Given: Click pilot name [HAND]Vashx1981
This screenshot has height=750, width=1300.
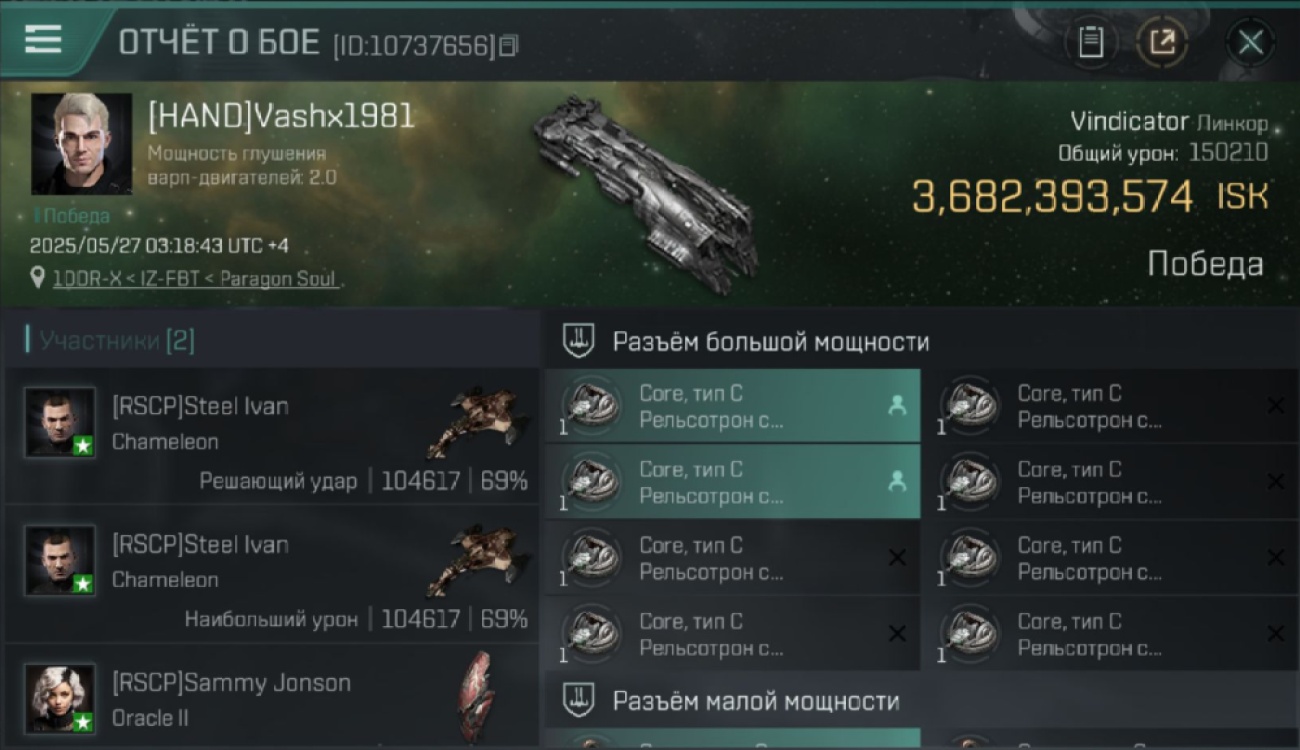Looking at the screenshot, I should [x=281, y=116].
